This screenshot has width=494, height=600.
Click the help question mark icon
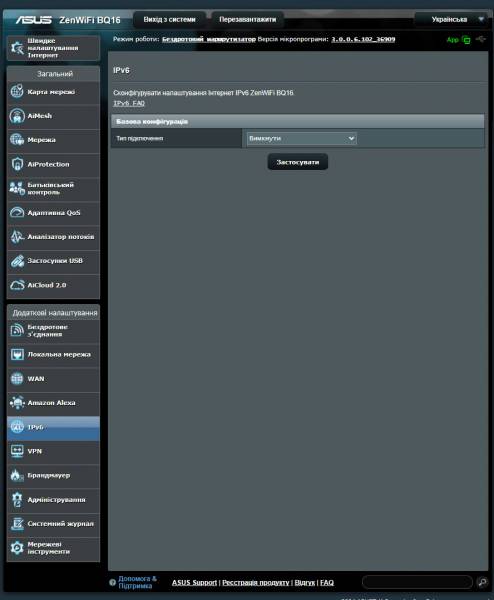tap(112, 582)
